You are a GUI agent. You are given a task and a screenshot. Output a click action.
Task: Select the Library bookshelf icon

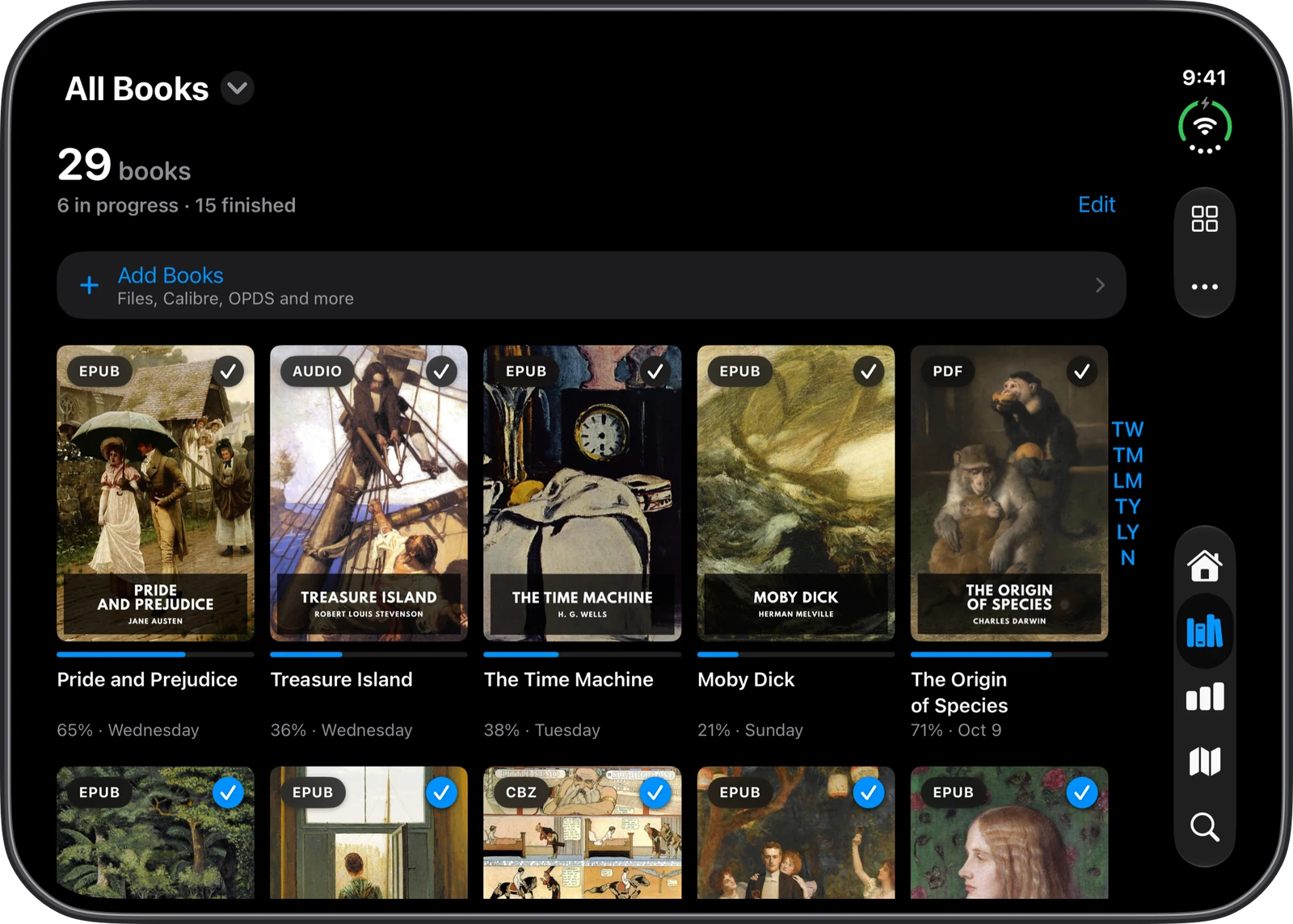[1204, 631]
